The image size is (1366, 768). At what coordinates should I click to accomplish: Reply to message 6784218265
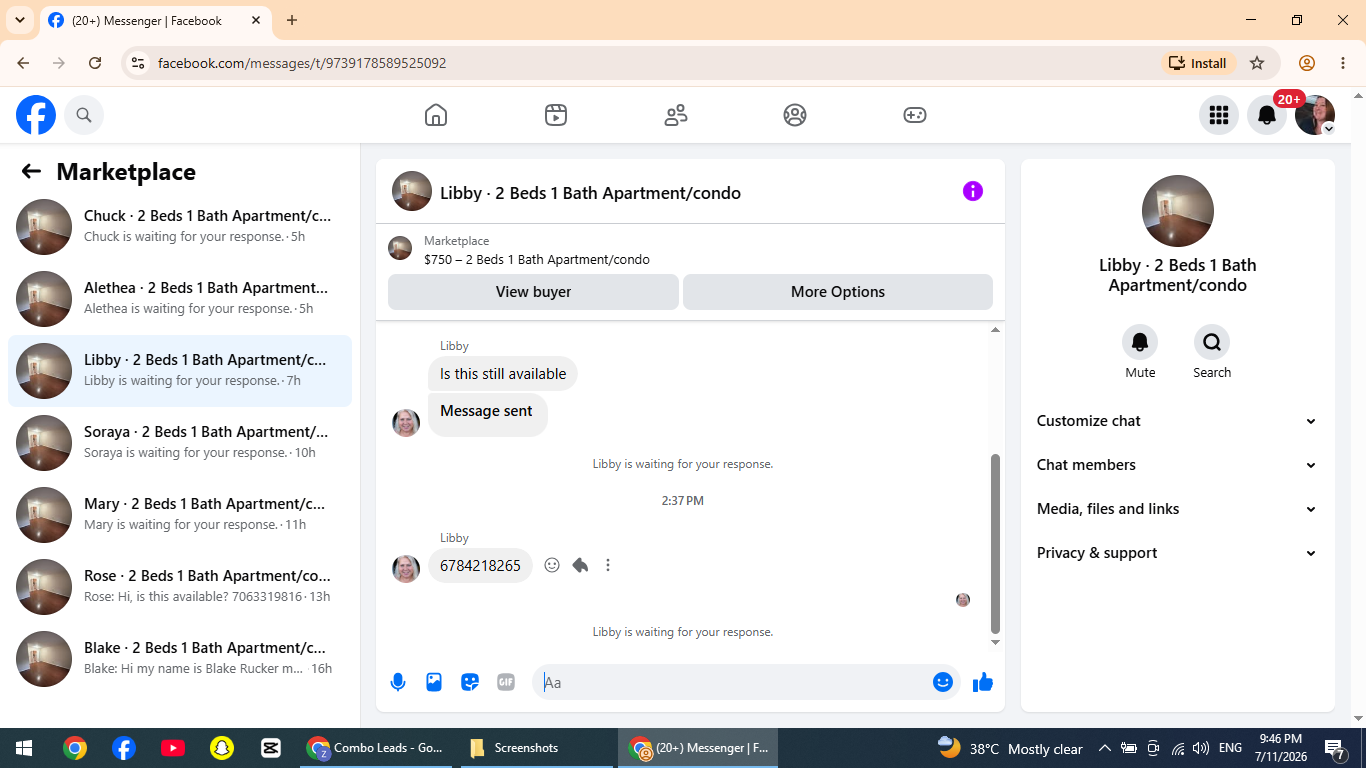tap(580, 565)
